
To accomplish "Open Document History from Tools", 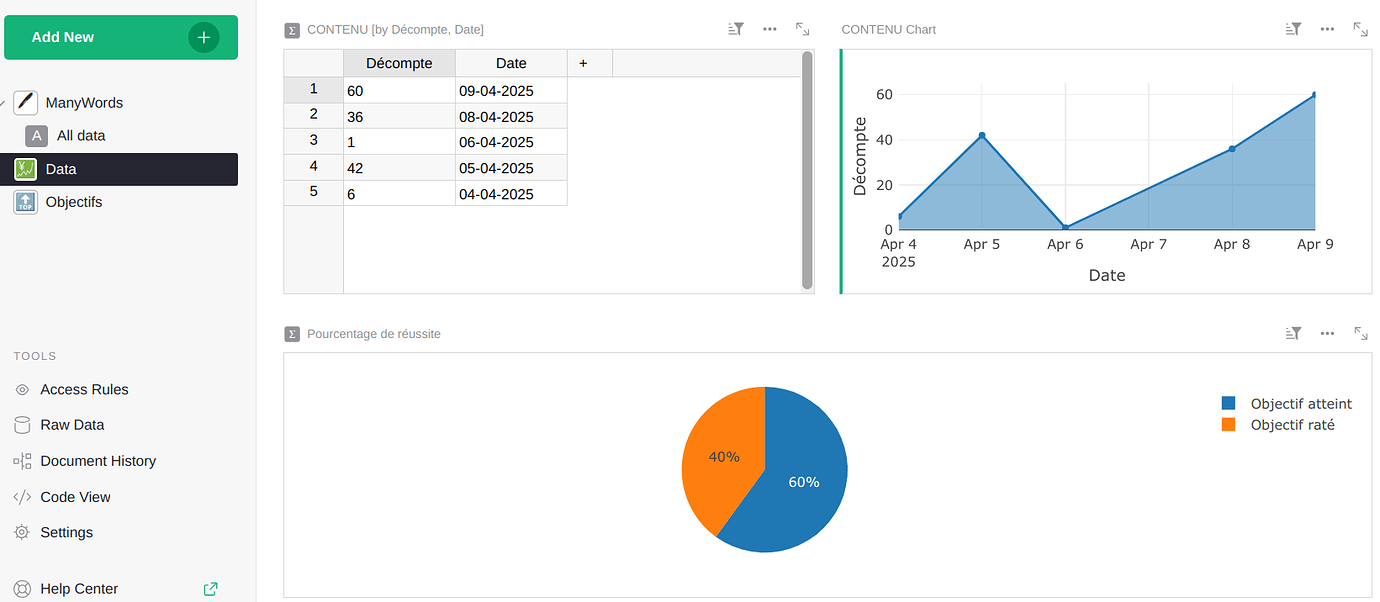I will point(98,461).
